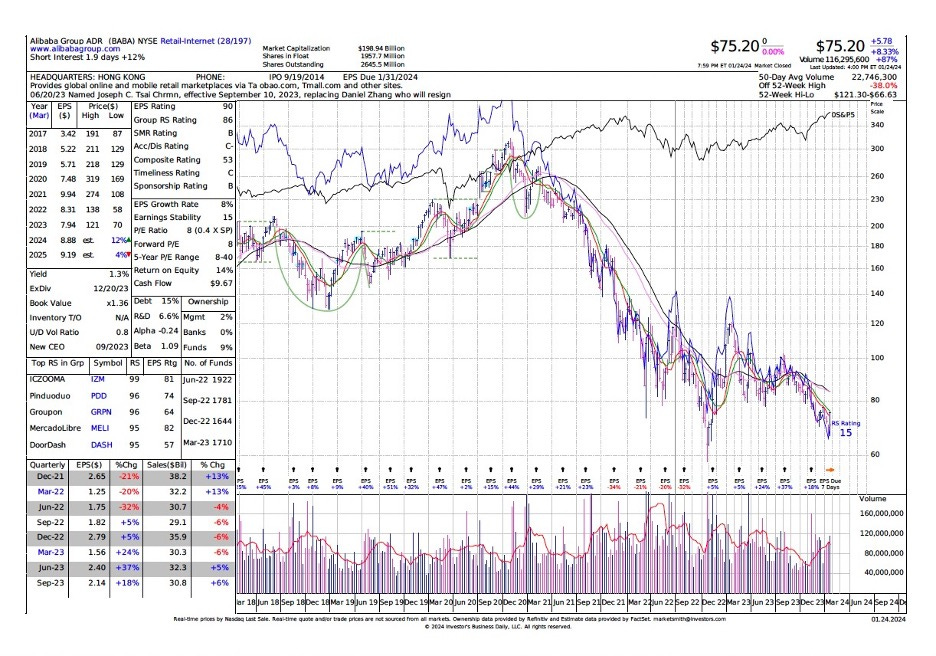Select the Beta 1.09 cell
This screenshot has height=656, width=936.
(156, 346)
